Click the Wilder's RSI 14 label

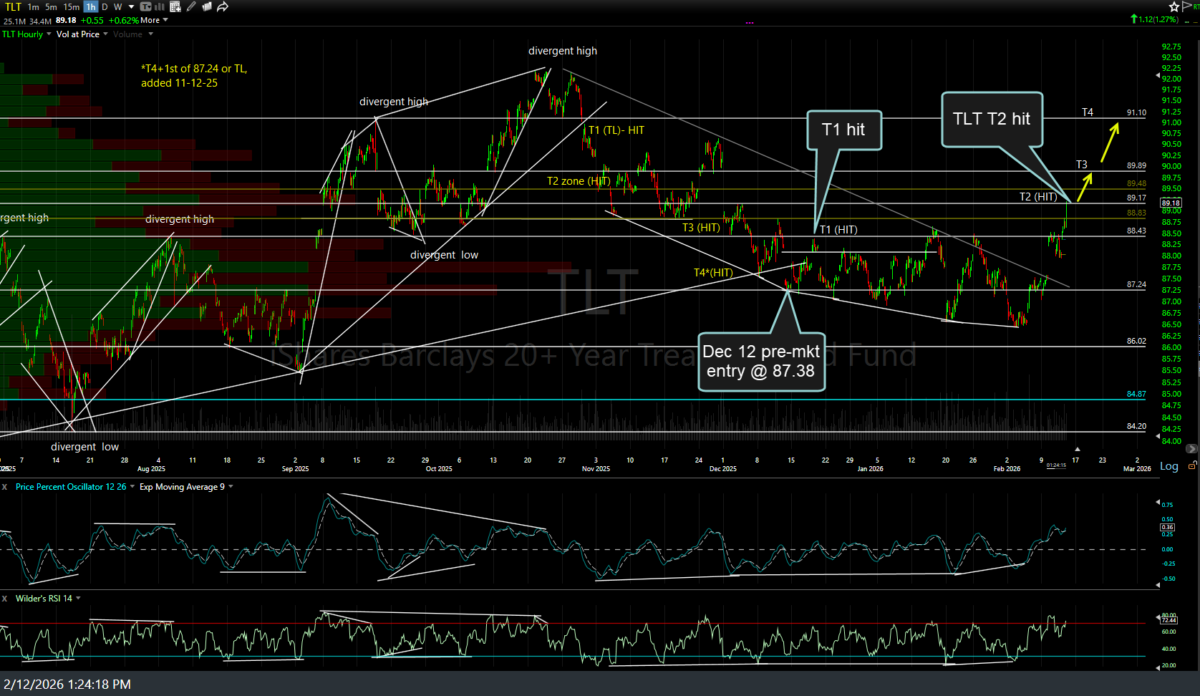(44, 597)
